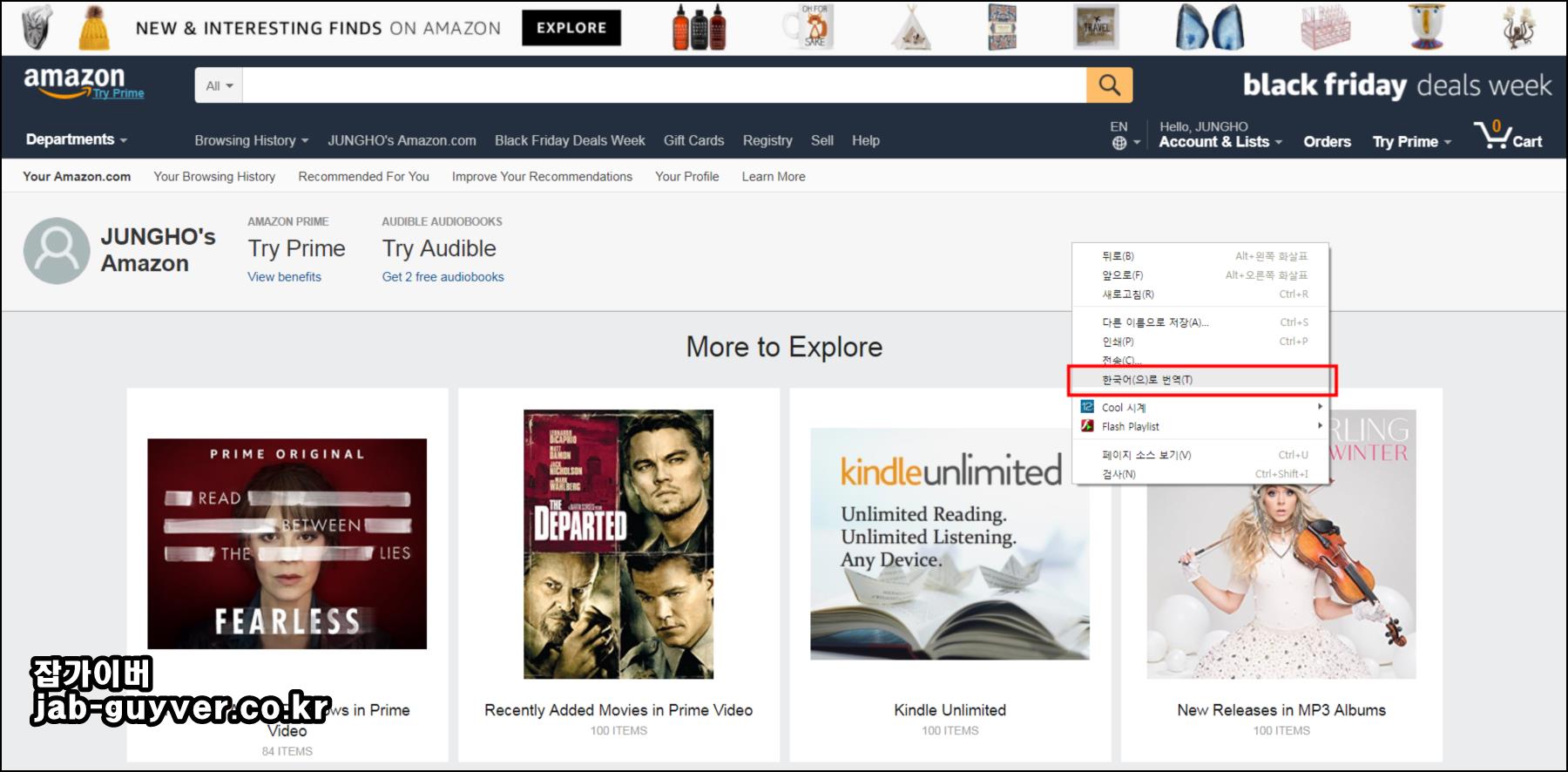Click the Flash Playlist extension icon
Viewport: 1568px width, 772px height.
point(1087,426)
